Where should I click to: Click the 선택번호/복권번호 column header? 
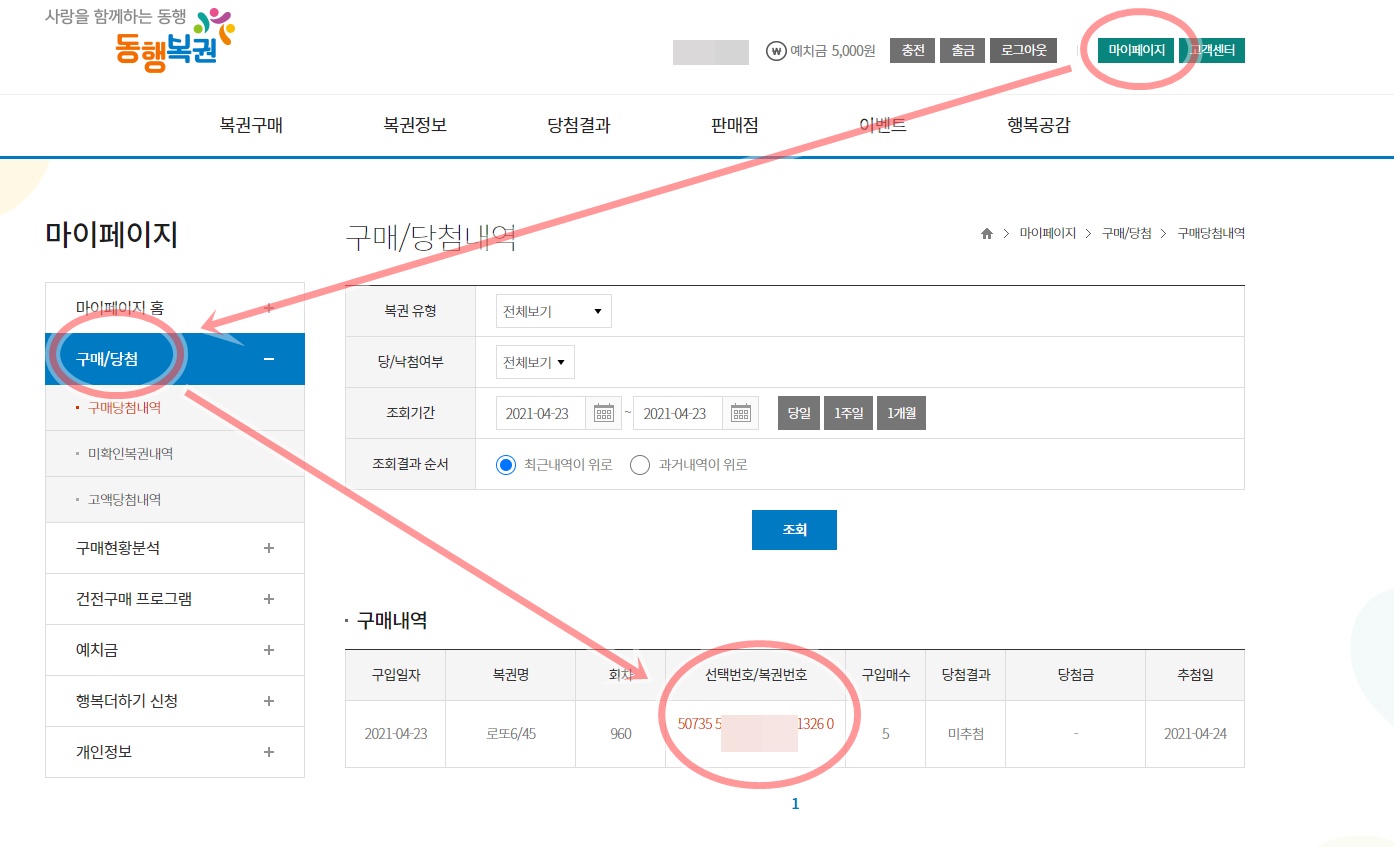755,675
